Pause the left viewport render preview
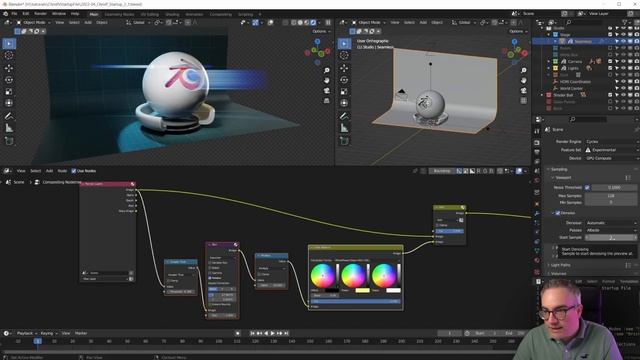640x360 pixels. (328, 22)
